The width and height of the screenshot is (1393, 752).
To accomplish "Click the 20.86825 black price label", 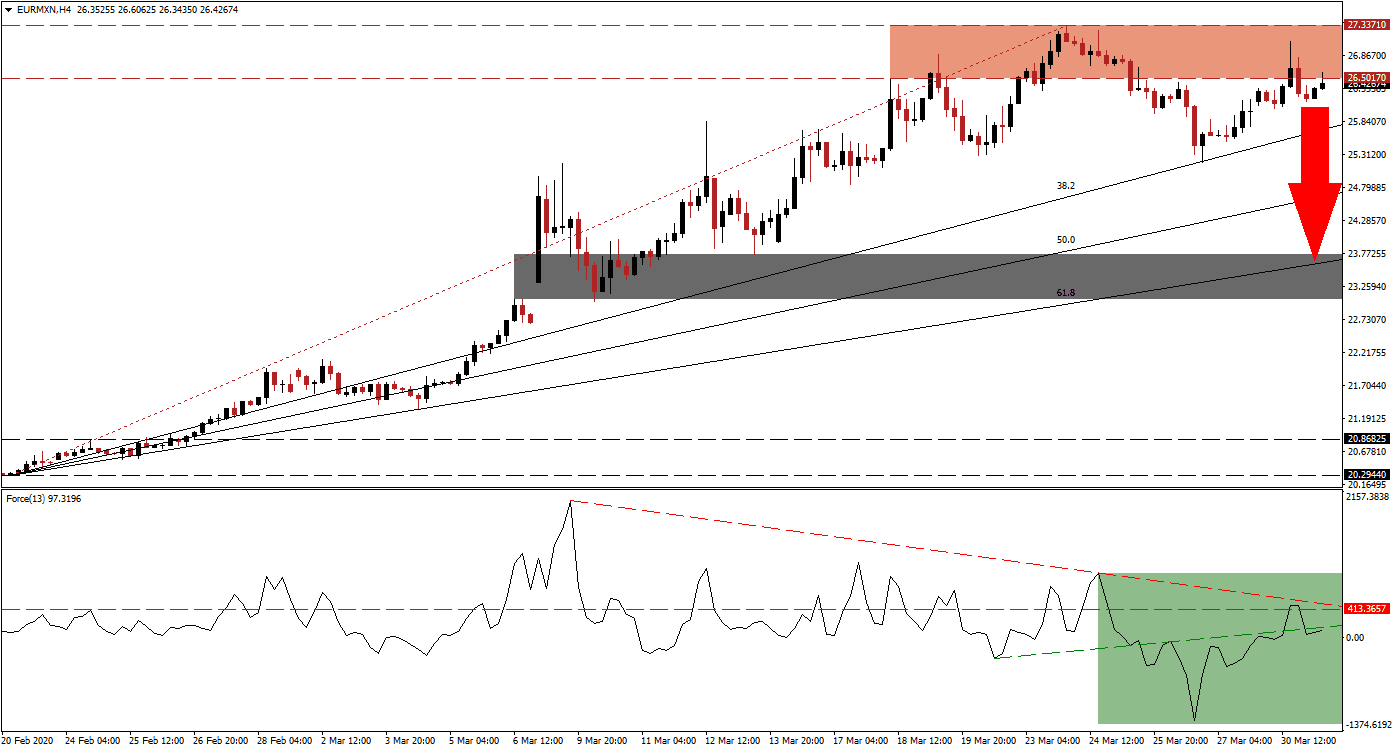I will pyautogui.click(x=1366, y=439).
